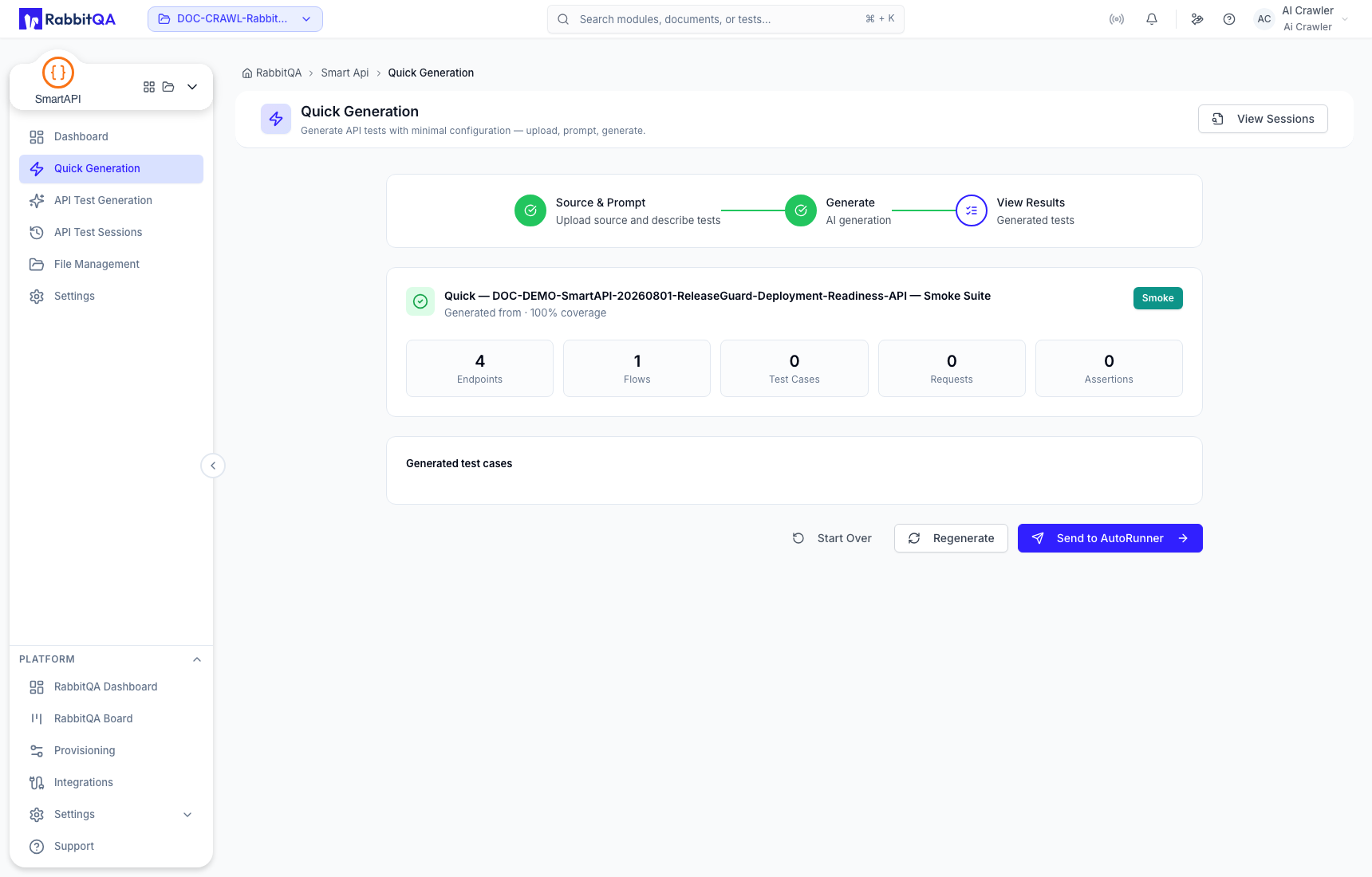Click the Requests count card

(x=952, y=368)
